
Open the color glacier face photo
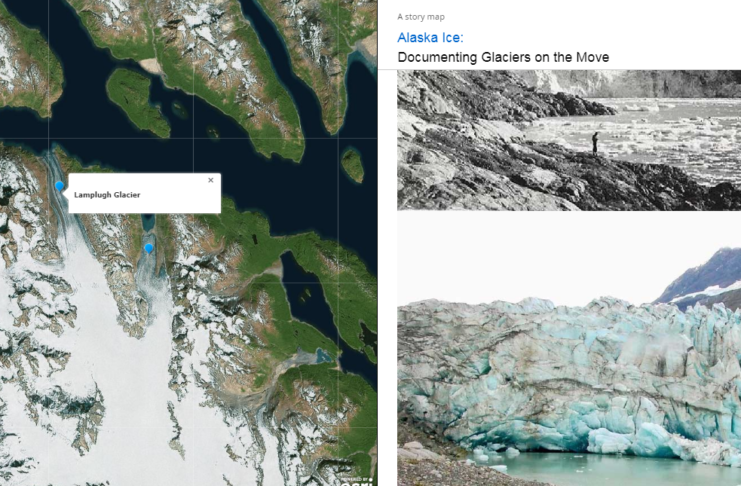tap(568, 350)
